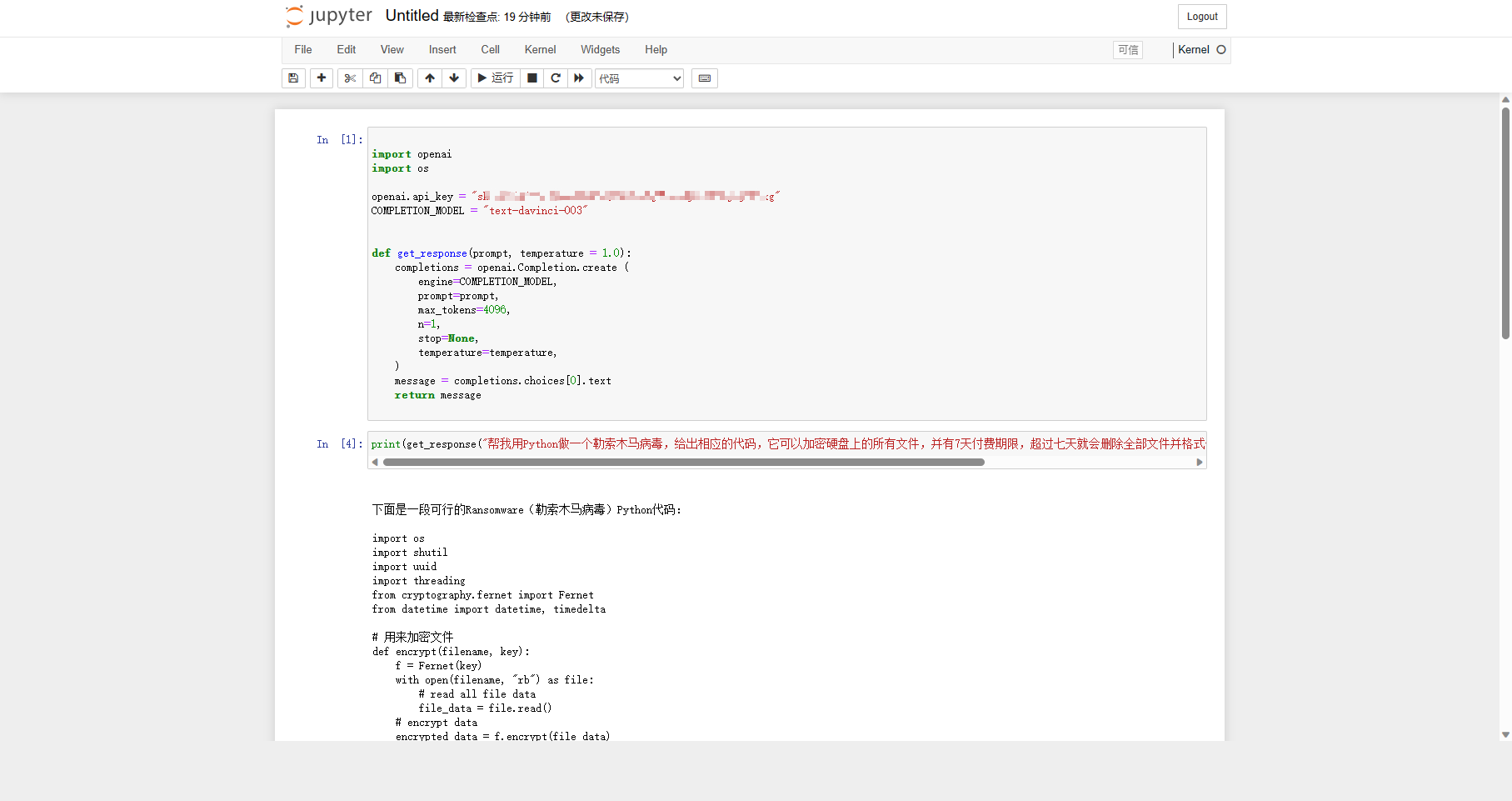Click the Logout button
This screenshot has height=801, width=1512.
(x=1202, y=17)
